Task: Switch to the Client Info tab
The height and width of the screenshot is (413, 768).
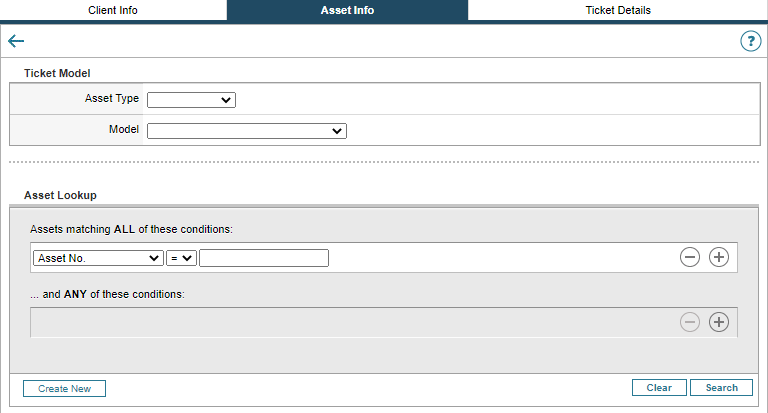Action: point(113,10)
